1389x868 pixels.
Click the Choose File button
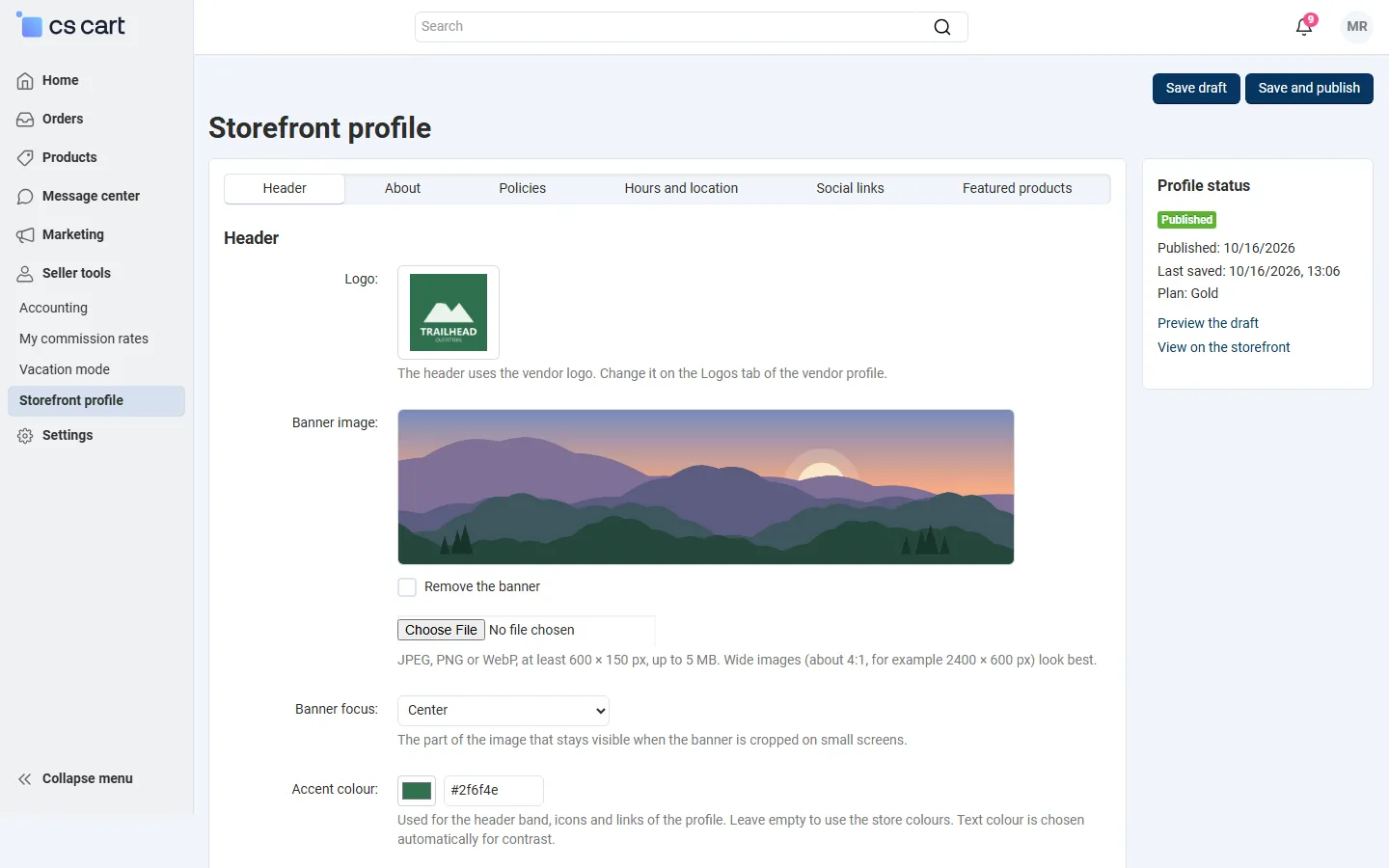(x=441, y=630)
